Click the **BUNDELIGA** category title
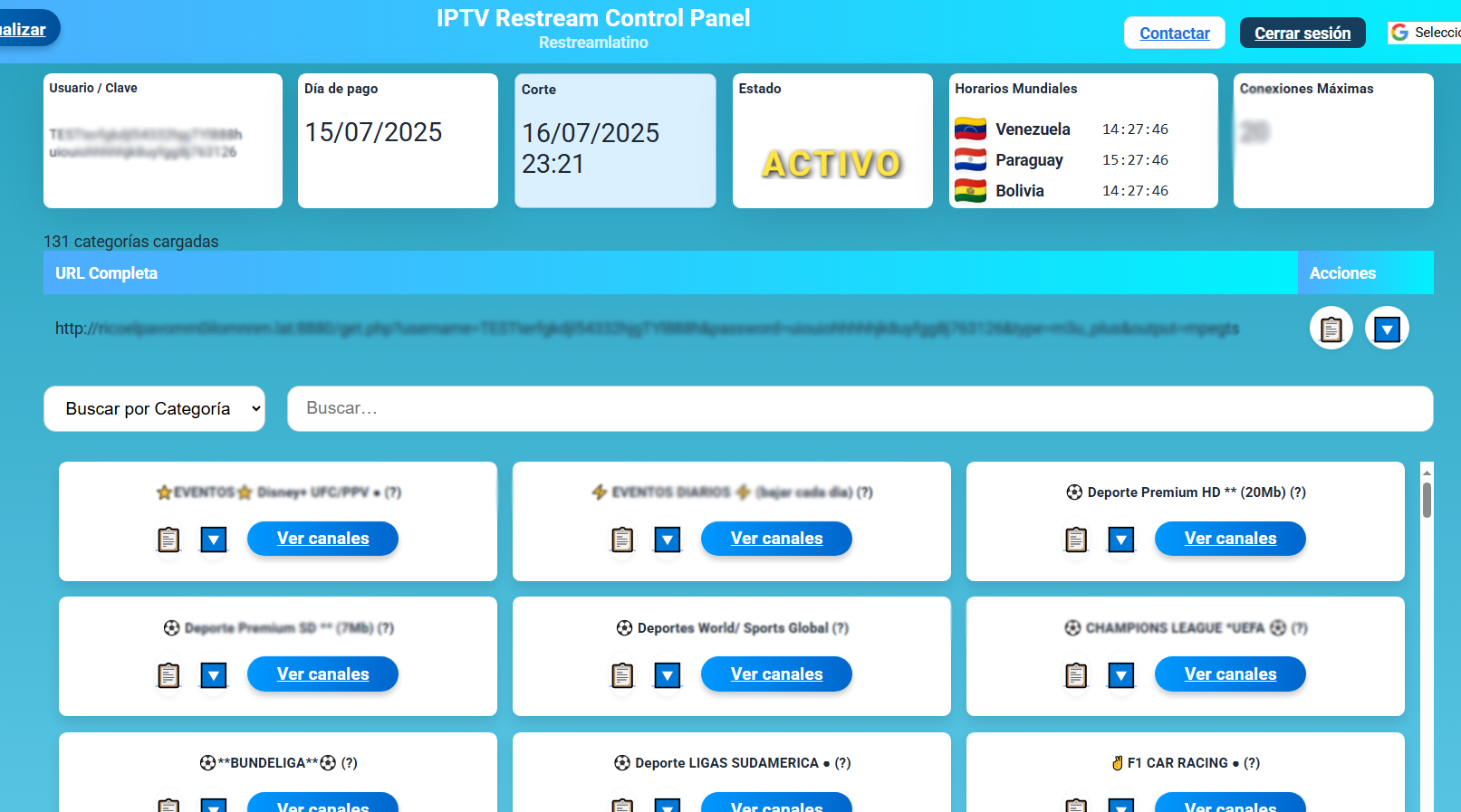Screen dimensions: 1461x812 (278, 763)
